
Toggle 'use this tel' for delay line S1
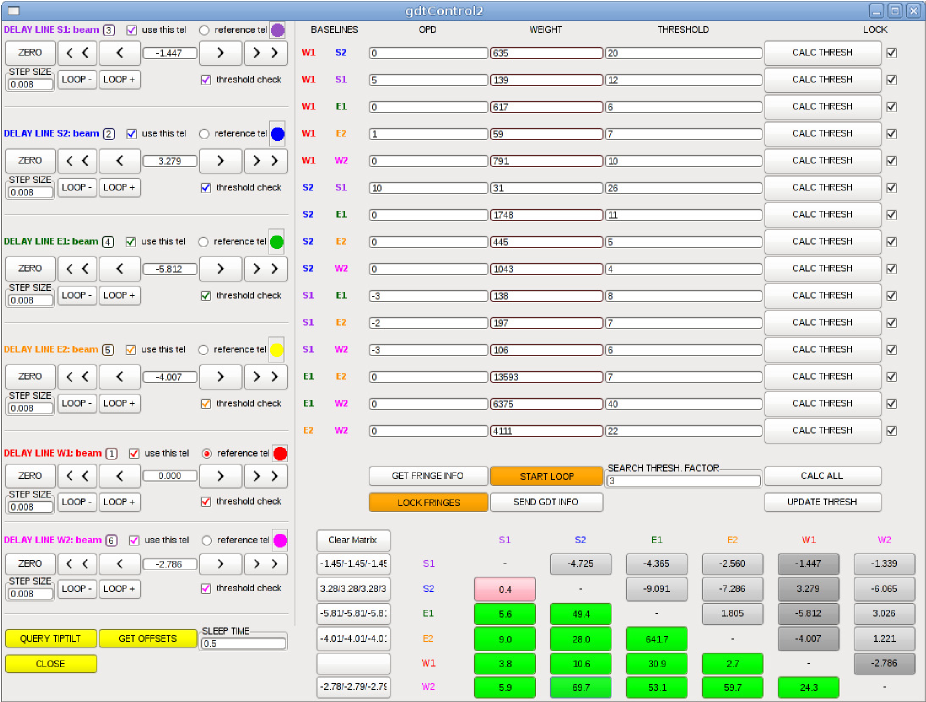(x=132, y=30)
